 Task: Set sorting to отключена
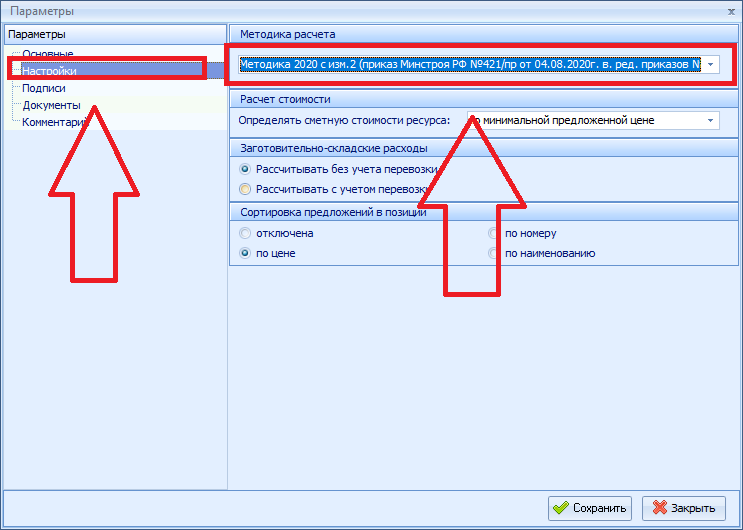tap(246, 233)
